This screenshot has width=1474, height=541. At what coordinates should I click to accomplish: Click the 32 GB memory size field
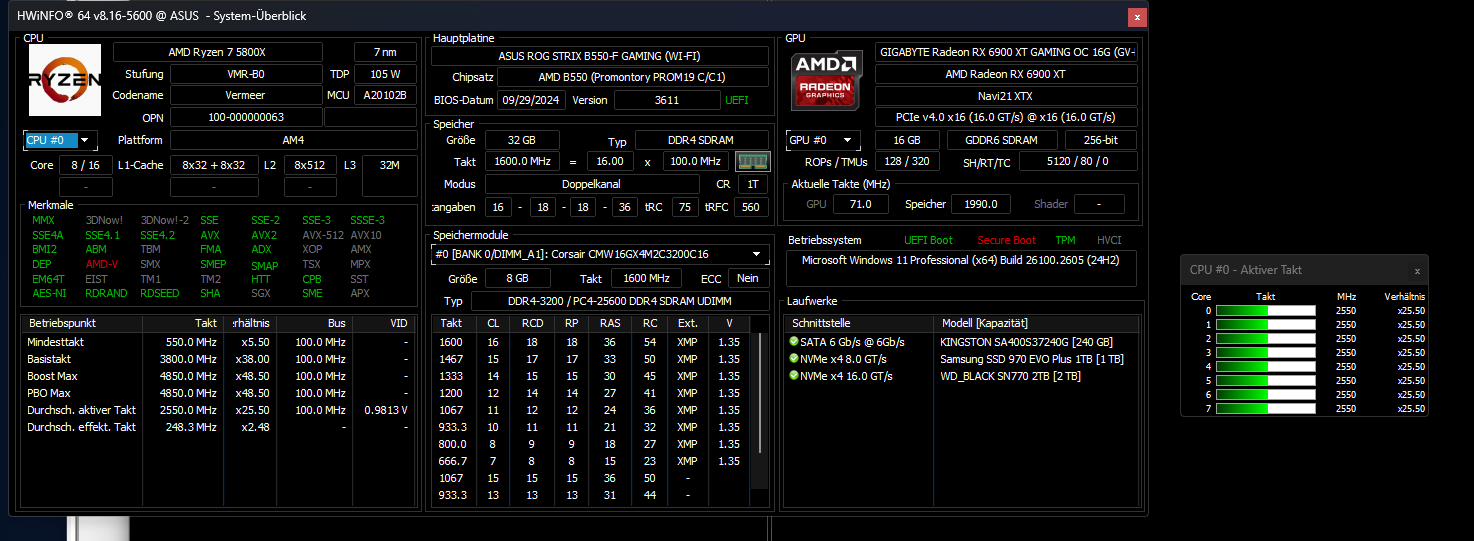522,141
